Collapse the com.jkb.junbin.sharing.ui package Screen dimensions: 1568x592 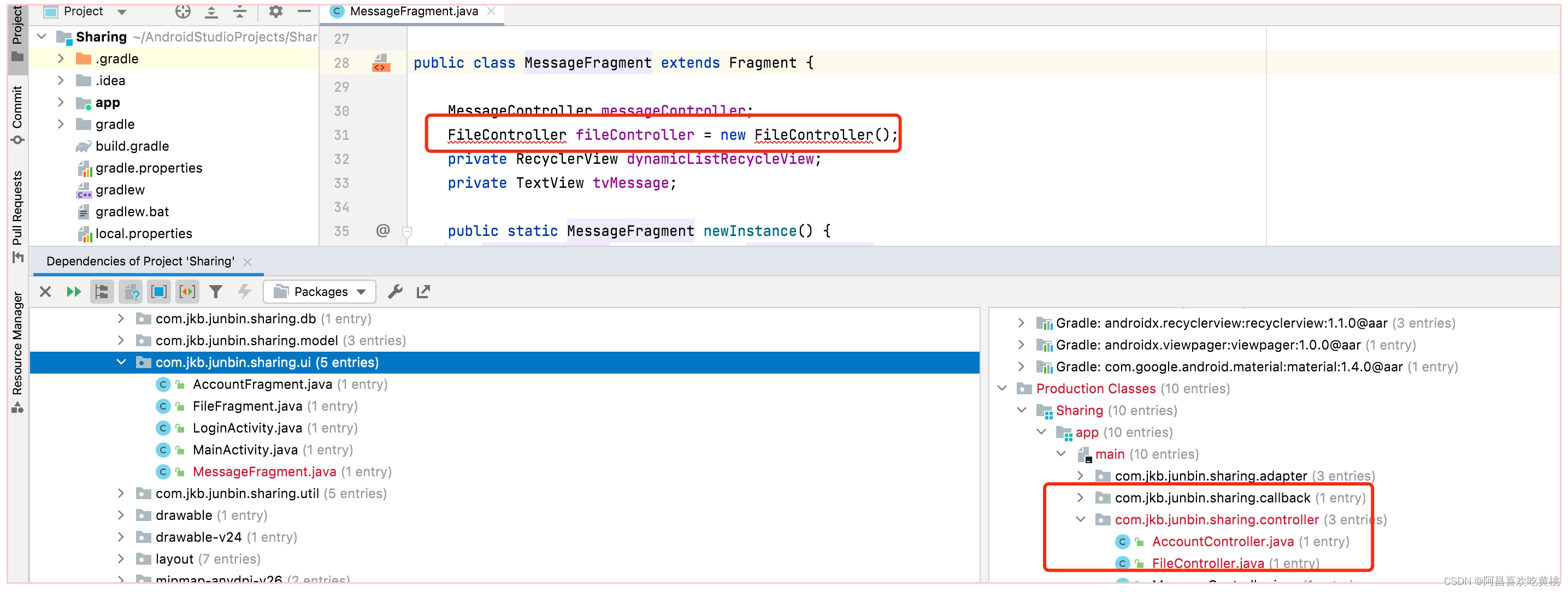pyautogui.click(x=121, y=362)
